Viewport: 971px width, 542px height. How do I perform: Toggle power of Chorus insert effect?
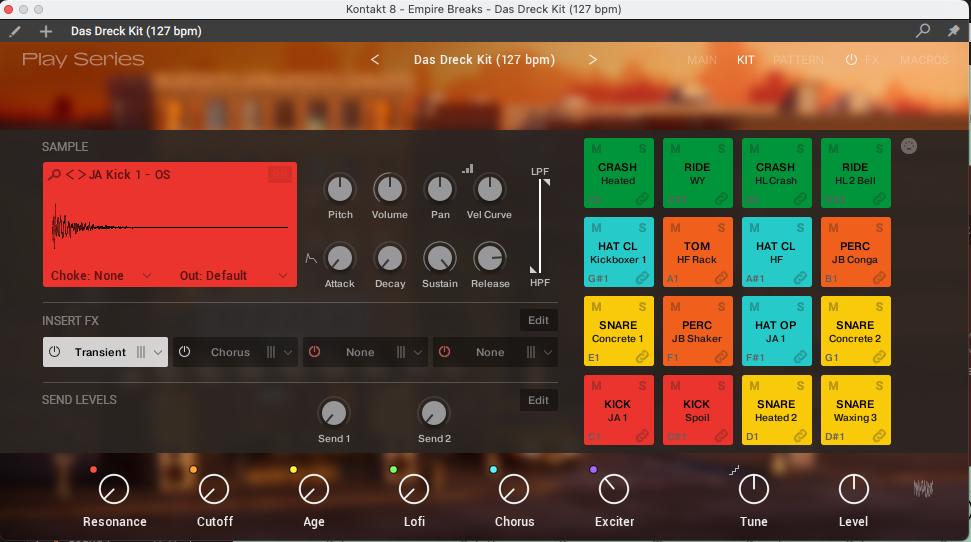185,352
